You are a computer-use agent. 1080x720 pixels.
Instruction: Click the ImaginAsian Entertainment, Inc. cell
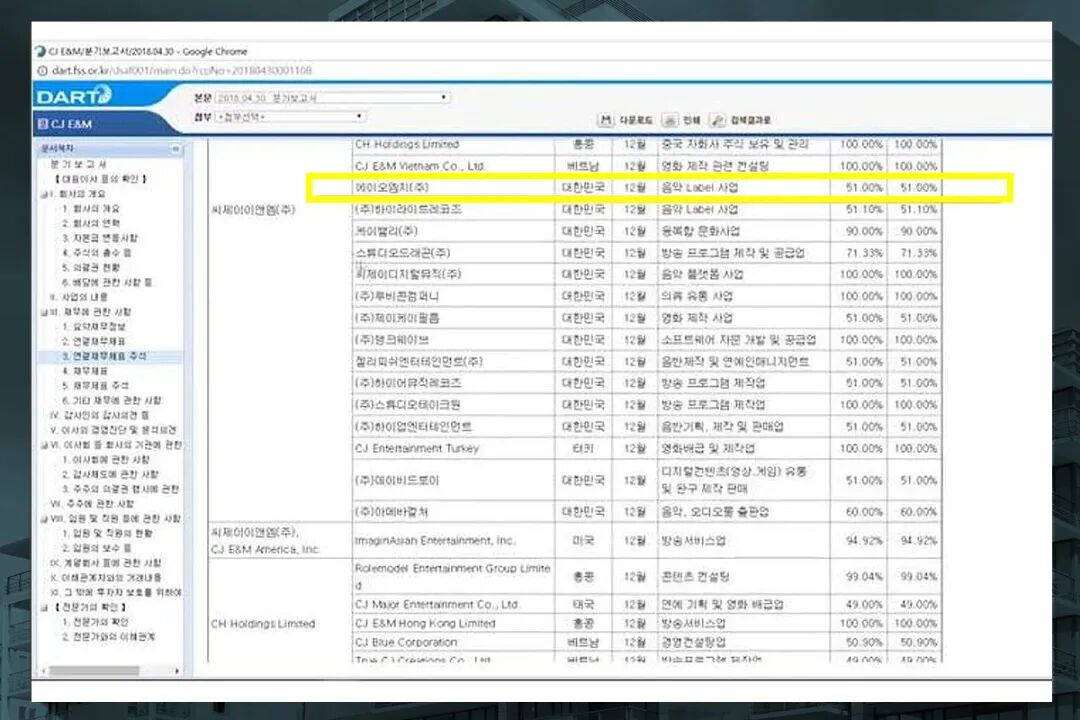click(453, 541)
